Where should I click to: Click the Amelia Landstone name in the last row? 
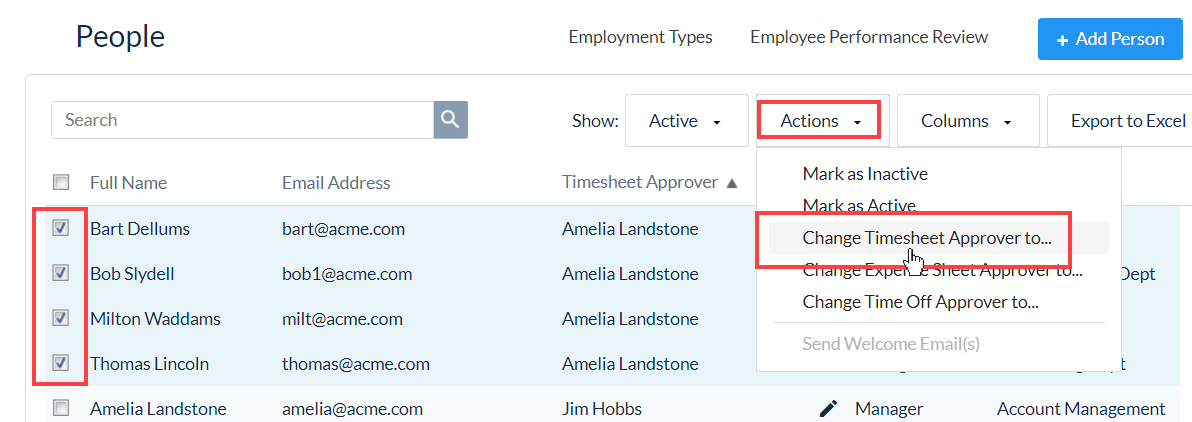click(158, 408)
